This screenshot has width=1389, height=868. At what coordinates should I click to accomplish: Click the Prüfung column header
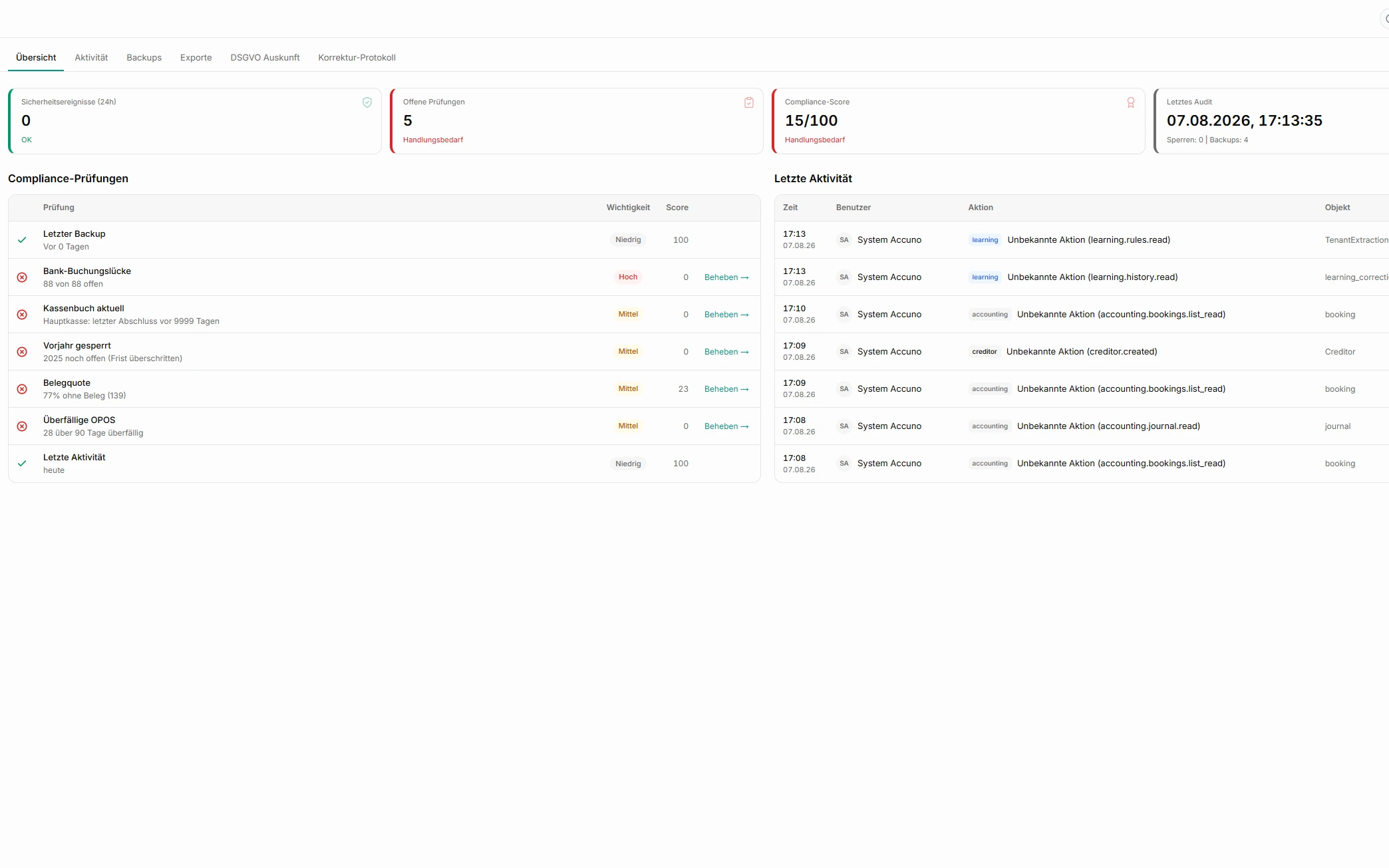(59, 208)
